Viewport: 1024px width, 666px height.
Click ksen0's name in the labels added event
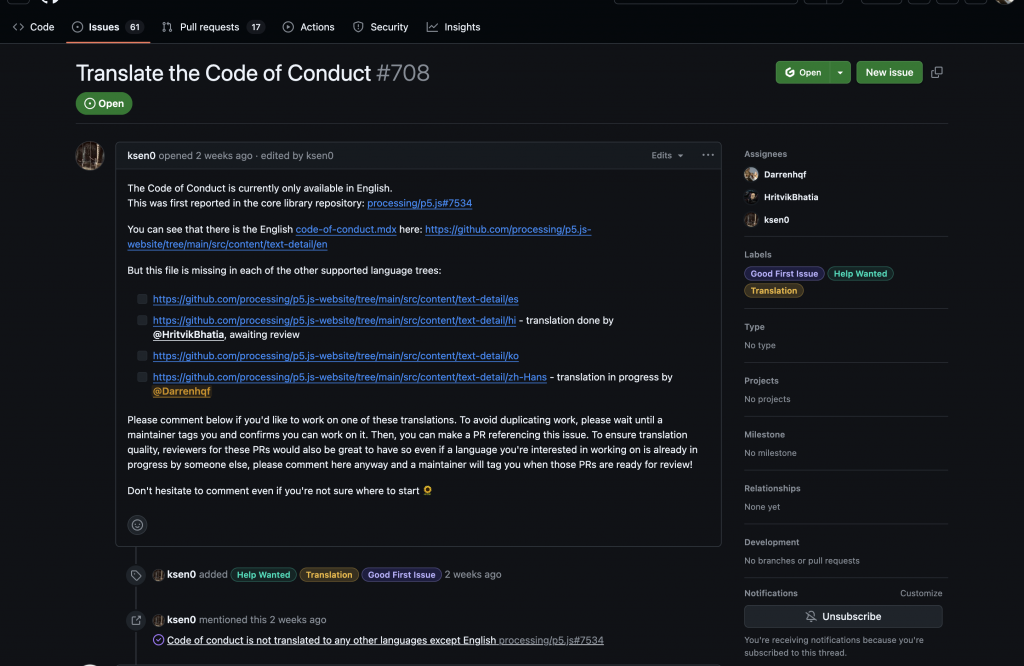point(181,575)
